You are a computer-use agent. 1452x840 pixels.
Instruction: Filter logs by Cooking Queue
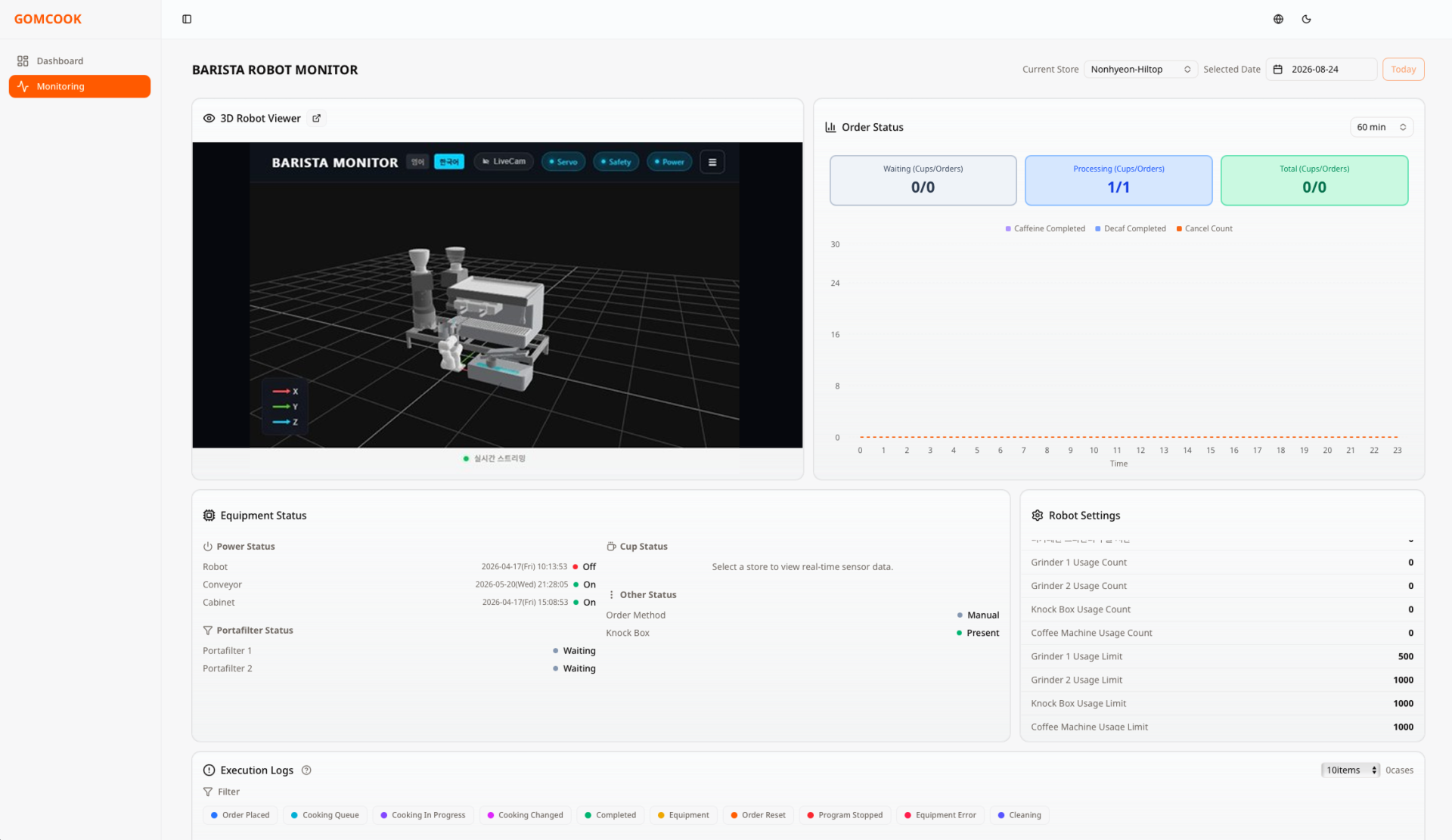click(325, 815)
